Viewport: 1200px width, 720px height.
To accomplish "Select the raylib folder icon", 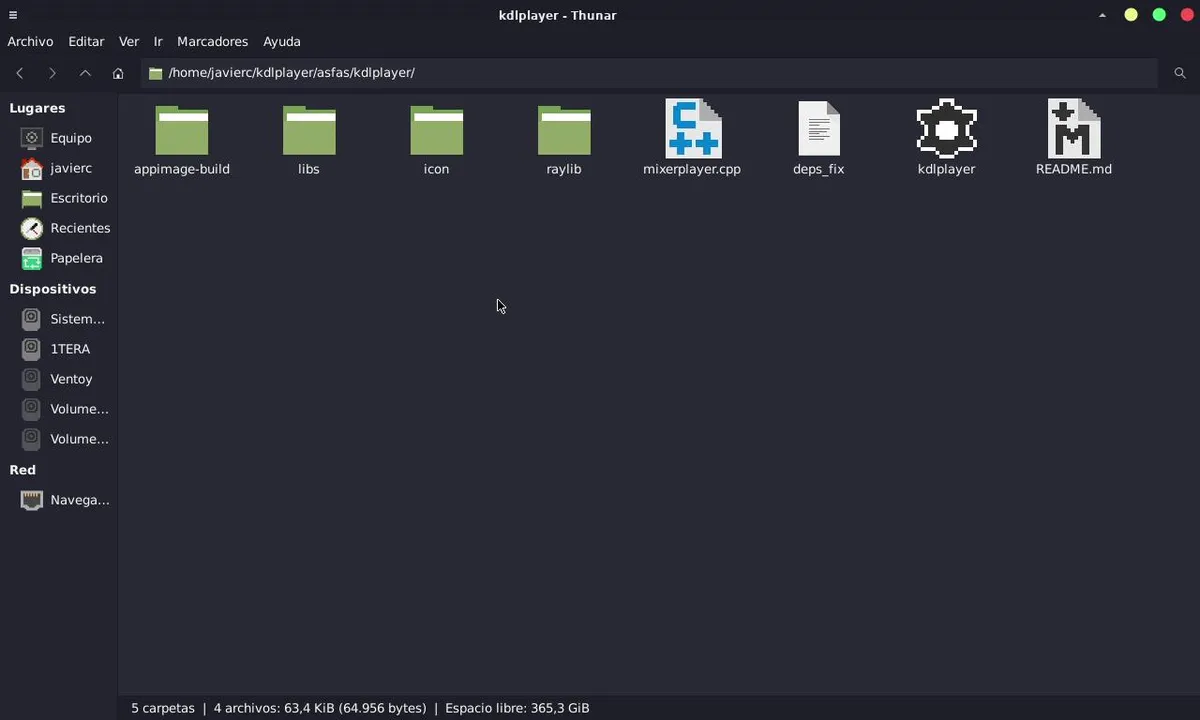I will click(564, 130).
